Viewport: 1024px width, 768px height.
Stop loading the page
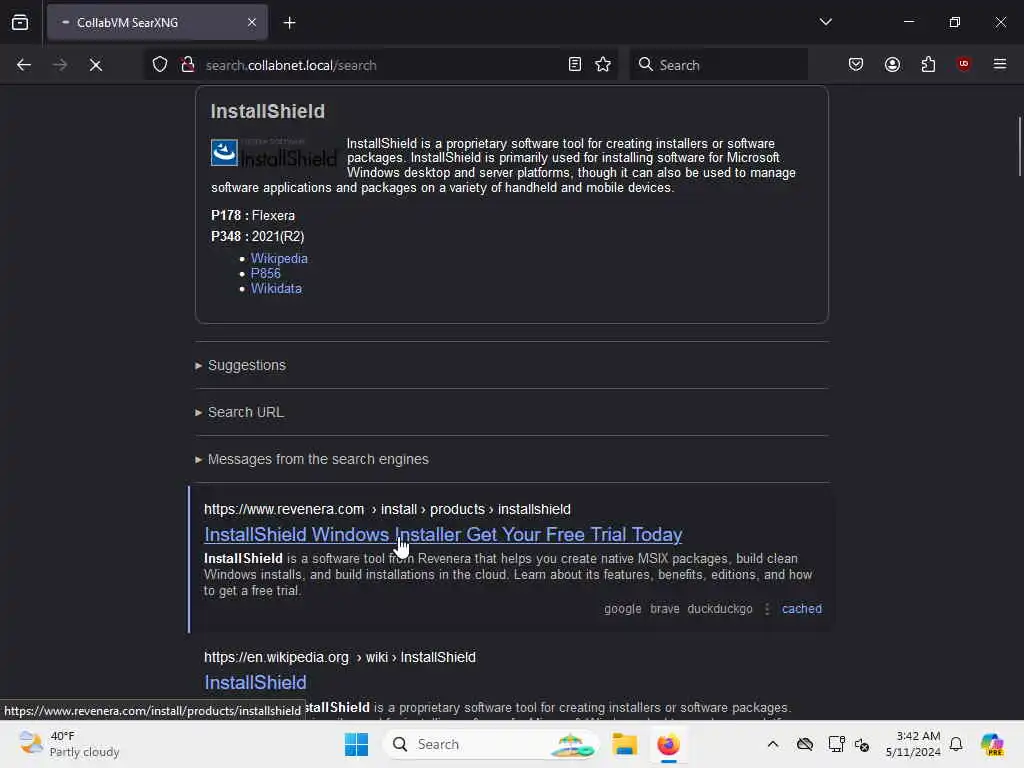(x=95, y=65)
